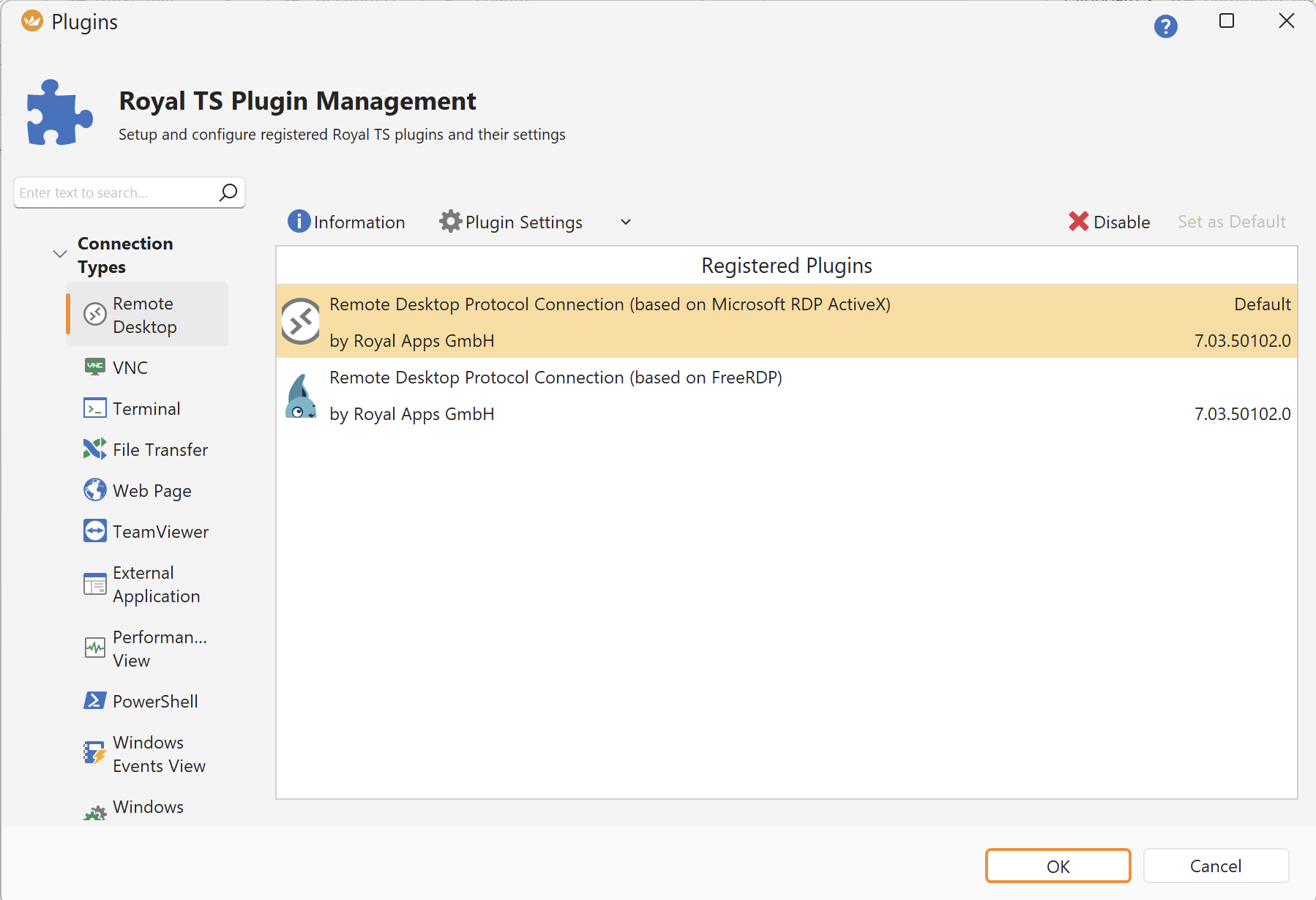Click the Royal TS crown icon in title bar

click(x=32, y=21)
